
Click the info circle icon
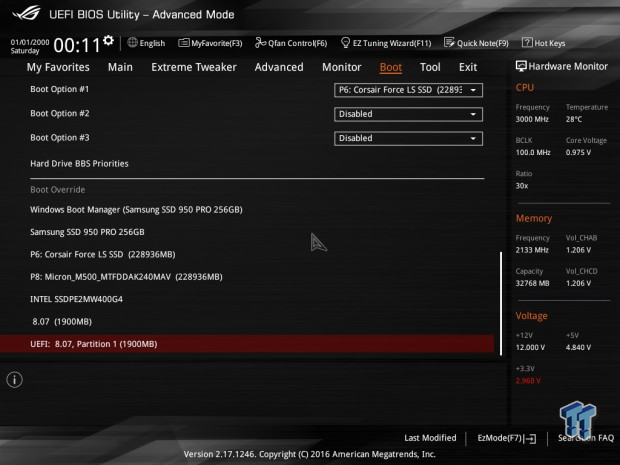point(15,380)
